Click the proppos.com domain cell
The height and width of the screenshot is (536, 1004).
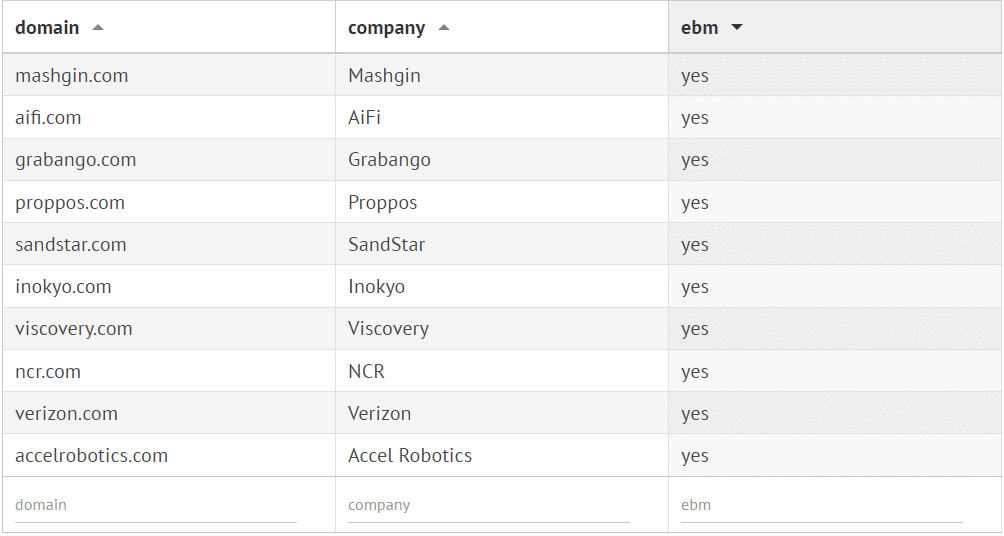[70, 203]
